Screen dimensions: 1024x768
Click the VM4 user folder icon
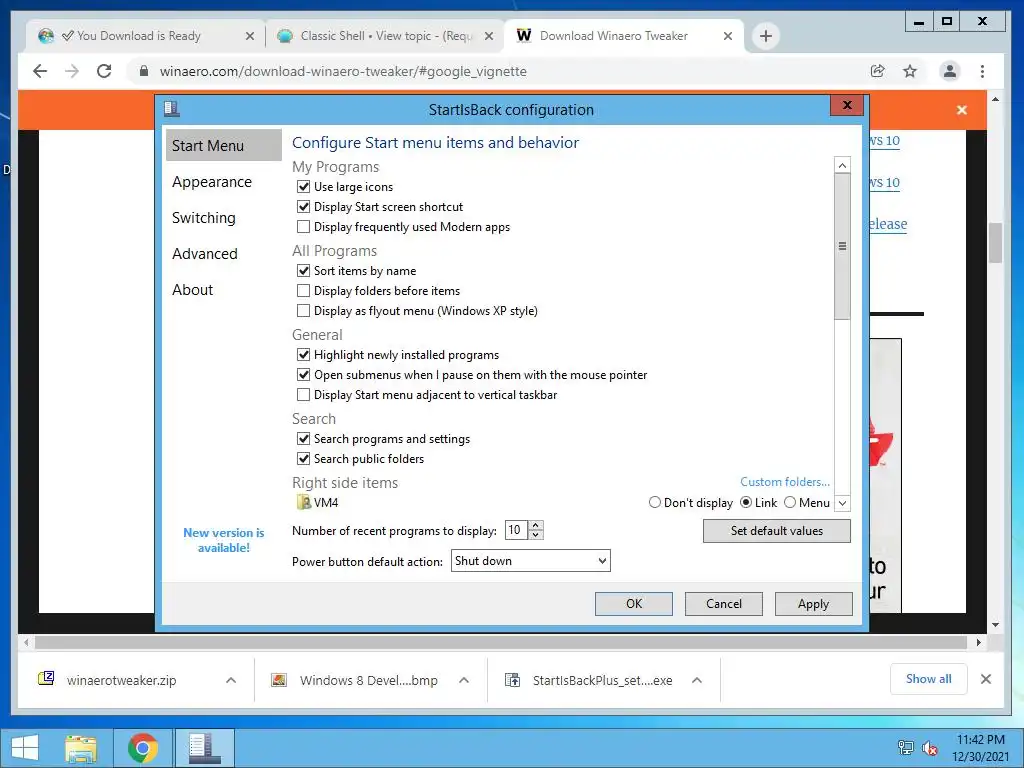click(x=304, y=502)
